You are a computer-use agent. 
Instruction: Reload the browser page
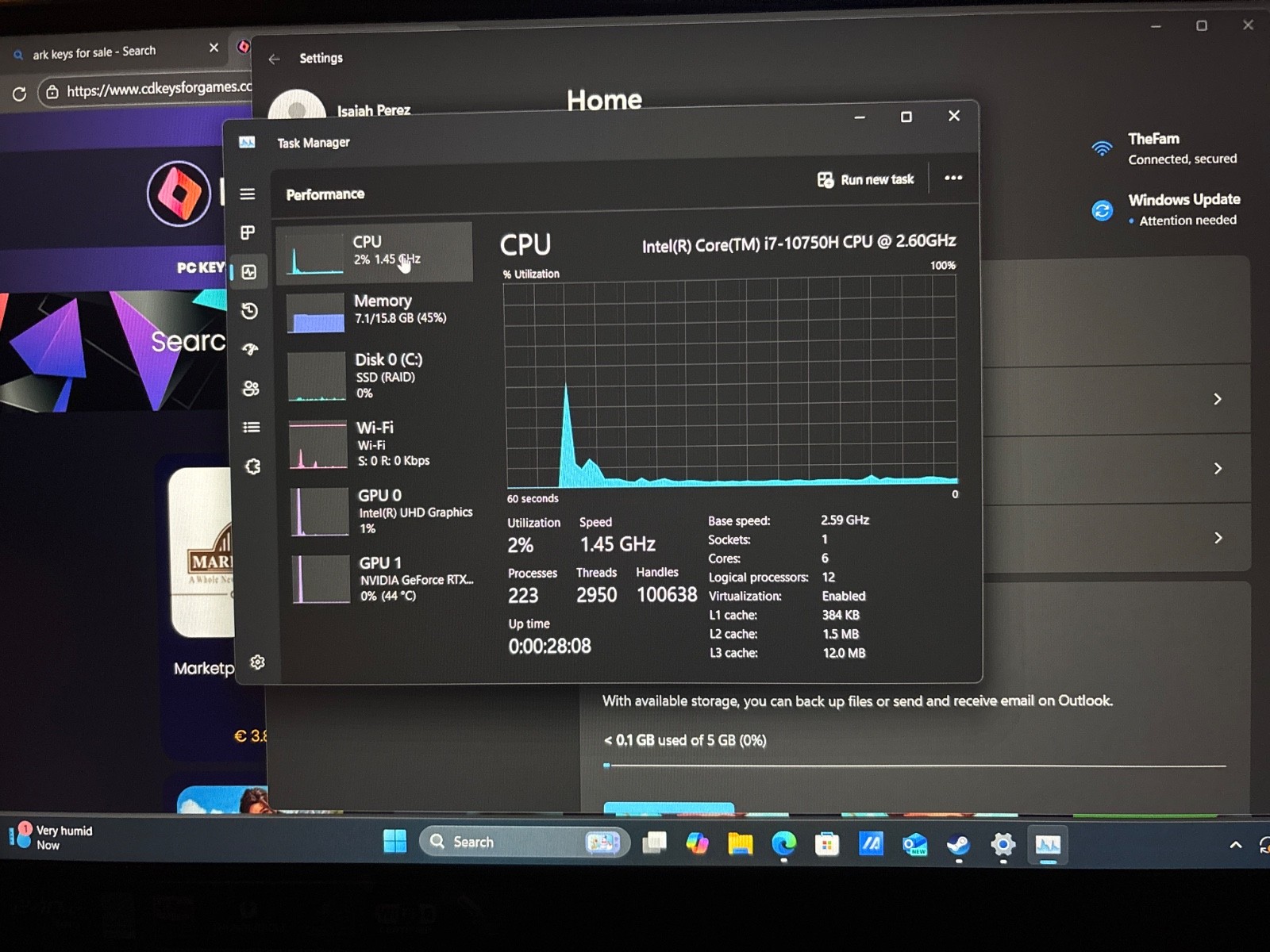(x=20, y=94)
